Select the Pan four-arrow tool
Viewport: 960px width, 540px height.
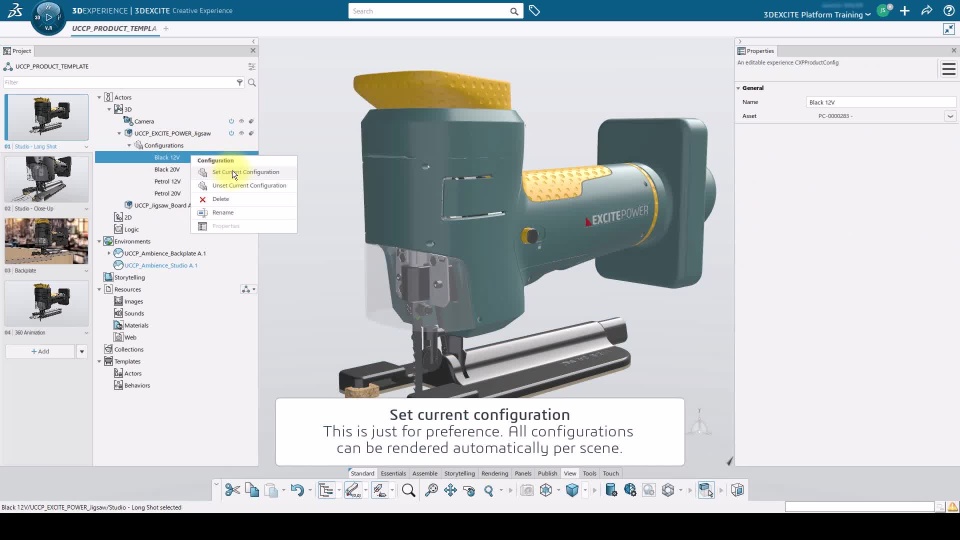(x=451, y=490)
